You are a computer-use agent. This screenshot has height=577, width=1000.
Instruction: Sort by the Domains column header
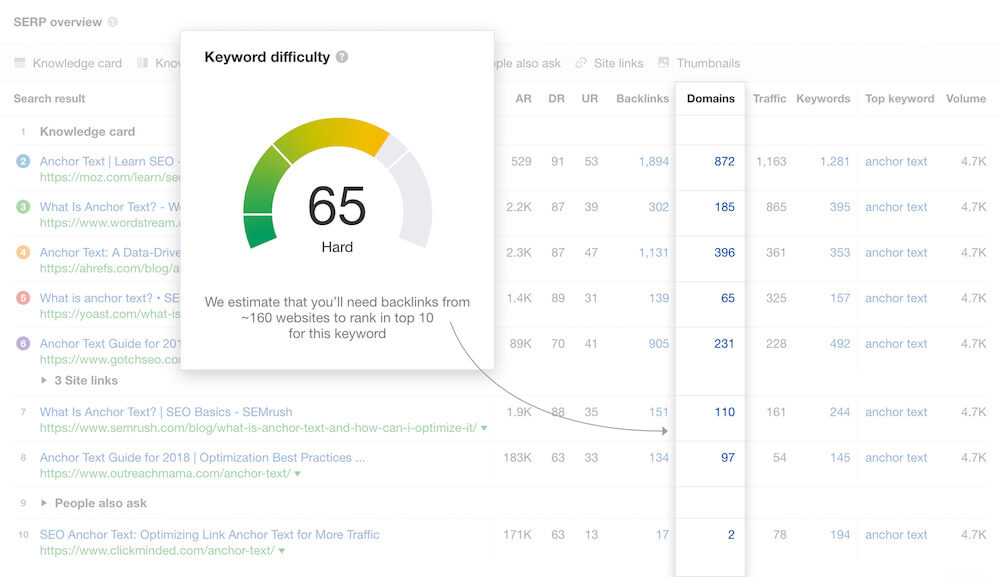click(710, 99)
